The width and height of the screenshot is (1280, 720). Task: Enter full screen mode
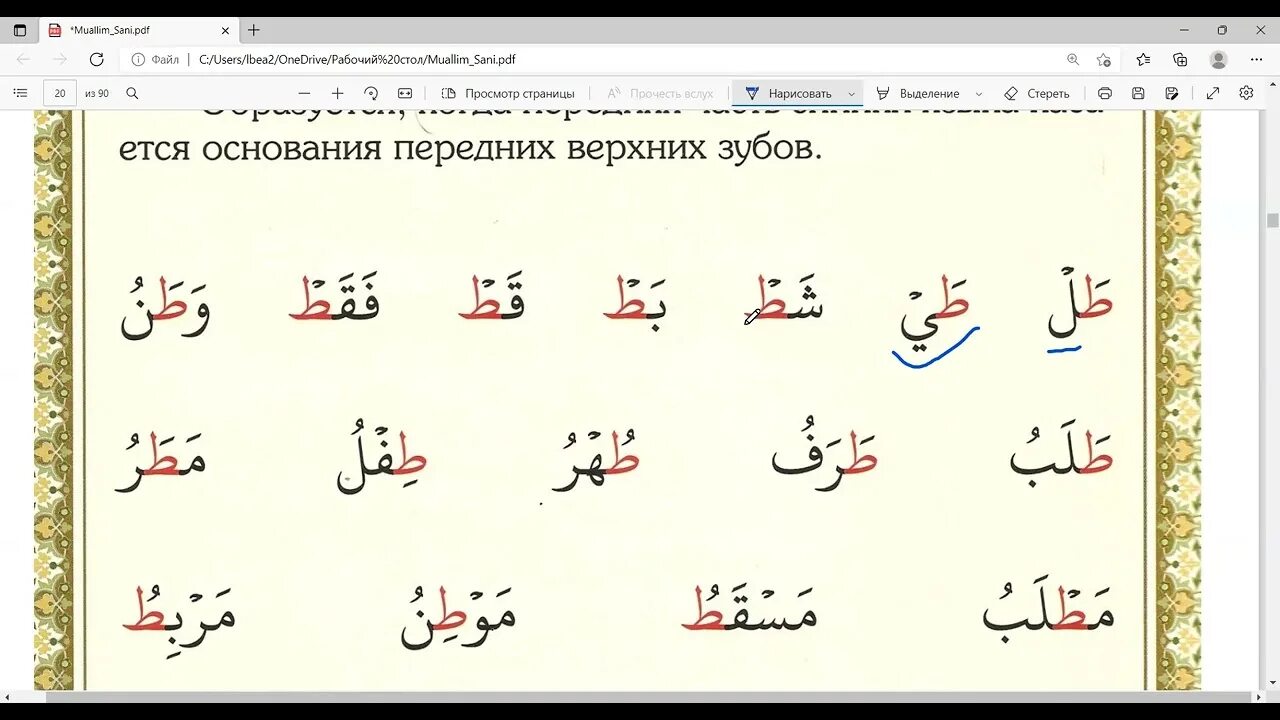coord(1213,93)
